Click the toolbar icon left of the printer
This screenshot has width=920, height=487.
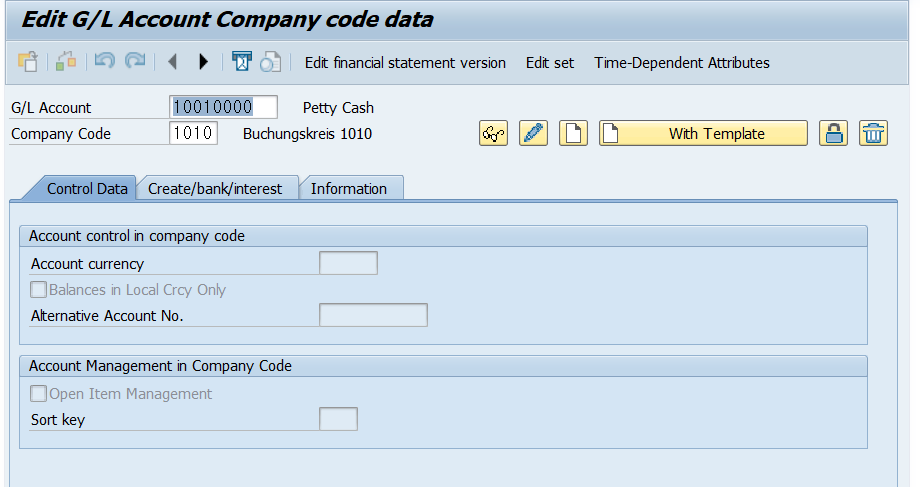[x=241, y=61]
